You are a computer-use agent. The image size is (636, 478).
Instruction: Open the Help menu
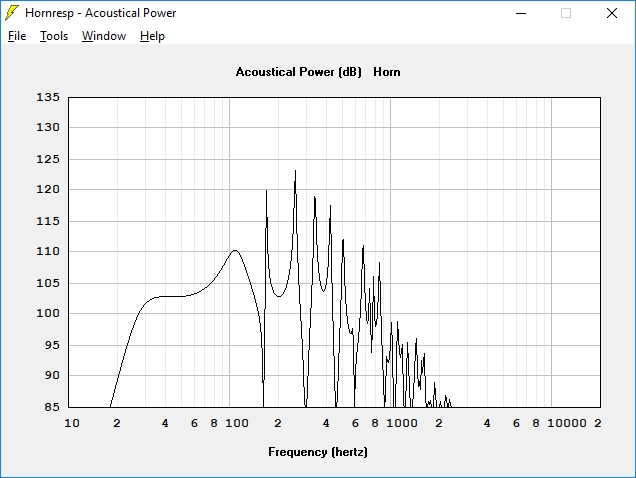[152, 36]
